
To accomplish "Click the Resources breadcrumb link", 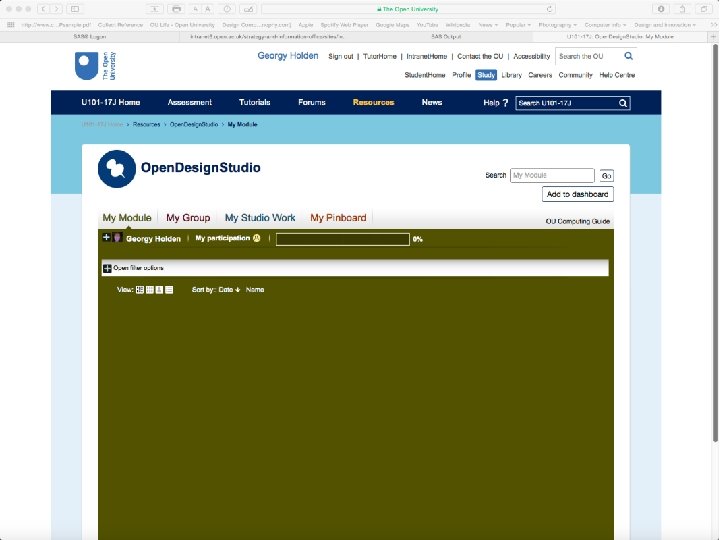I will (146, 124).
